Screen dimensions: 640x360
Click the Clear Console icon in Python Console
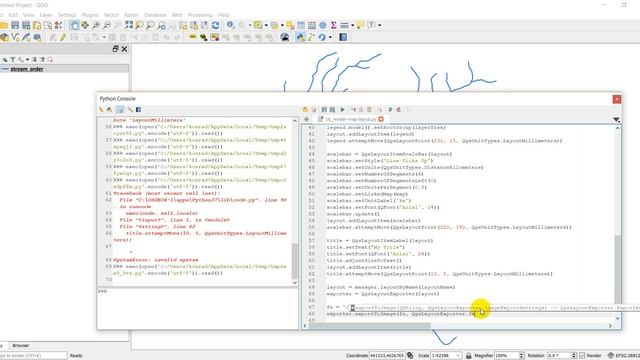pyautogui.click(x=101, y=109)
